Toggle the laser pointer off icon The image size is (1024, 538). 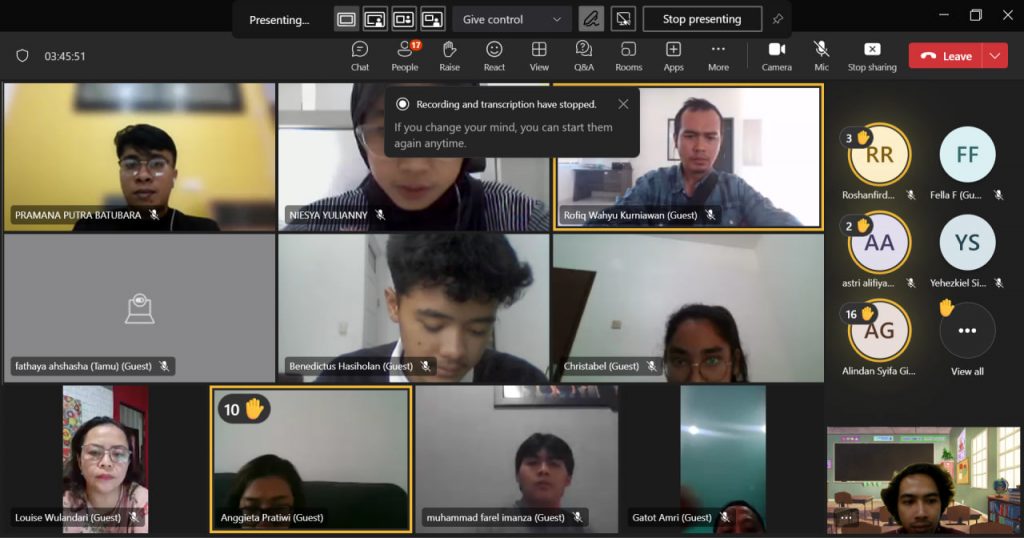(x=624, y=19)
